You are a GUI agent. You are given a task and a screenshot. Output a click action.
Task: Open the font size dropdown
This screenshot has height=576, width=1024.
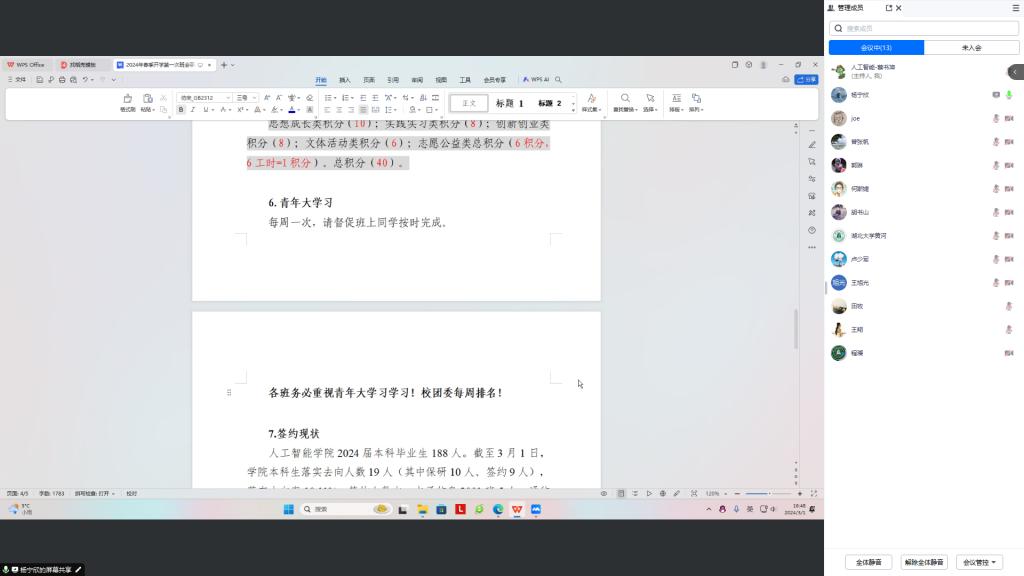tap(246, 97)
